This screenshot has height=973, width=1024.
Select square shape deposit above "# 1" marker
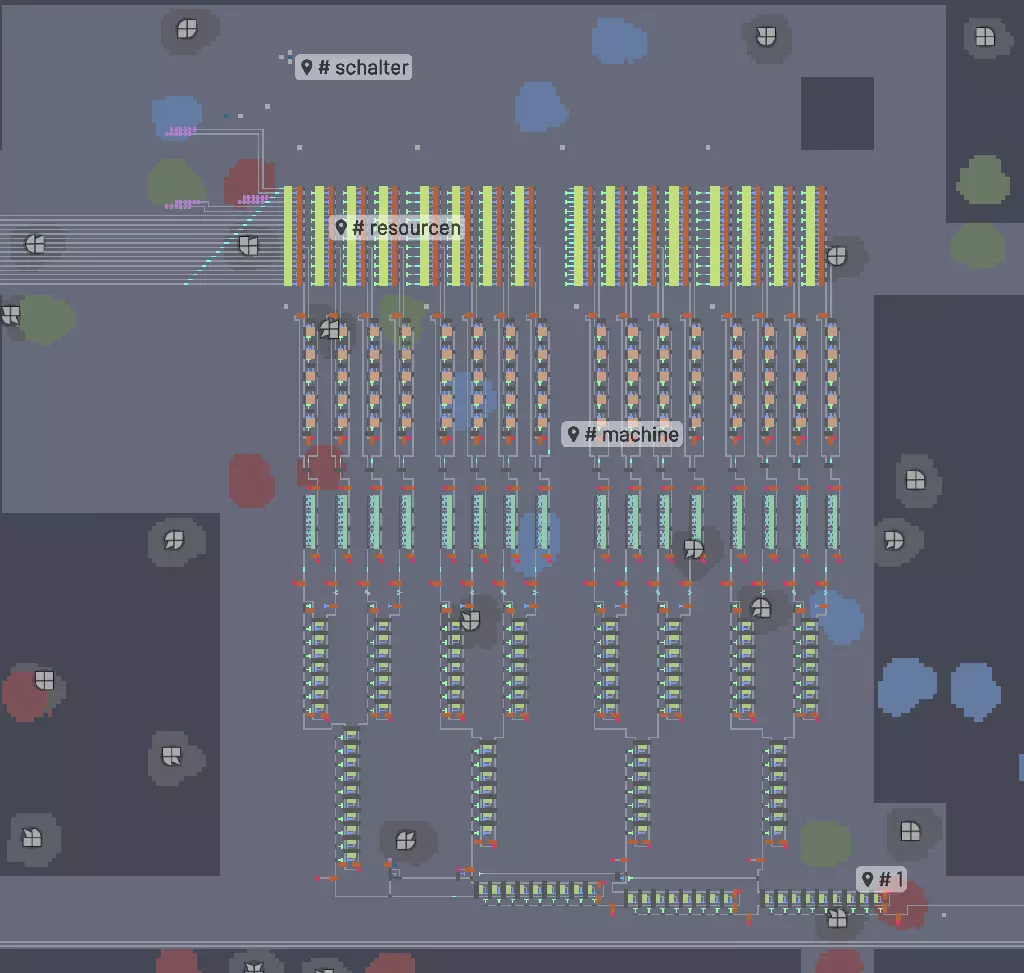[x=909, y=831]
